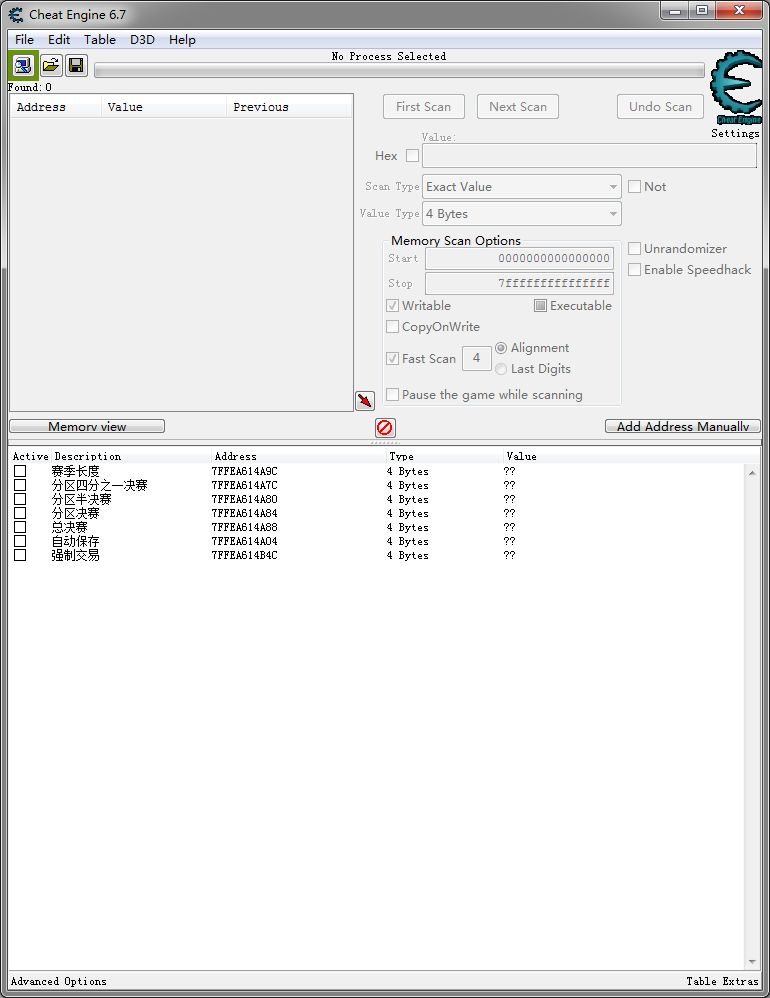This screenshot has height=998, width=770.
Task: Click the scan Value input field
Action: pyautogui.click(x=590, y=155)
